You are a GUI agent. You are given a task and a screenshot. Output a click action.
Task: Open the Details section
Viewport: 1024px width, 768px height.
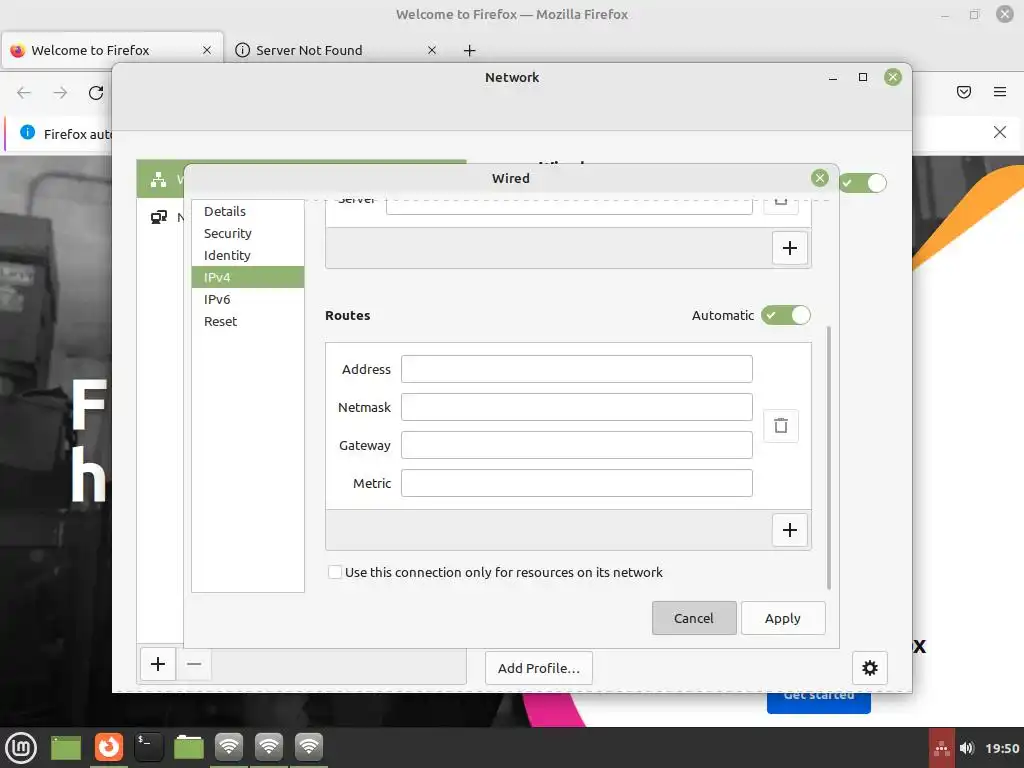coord(248,212)
